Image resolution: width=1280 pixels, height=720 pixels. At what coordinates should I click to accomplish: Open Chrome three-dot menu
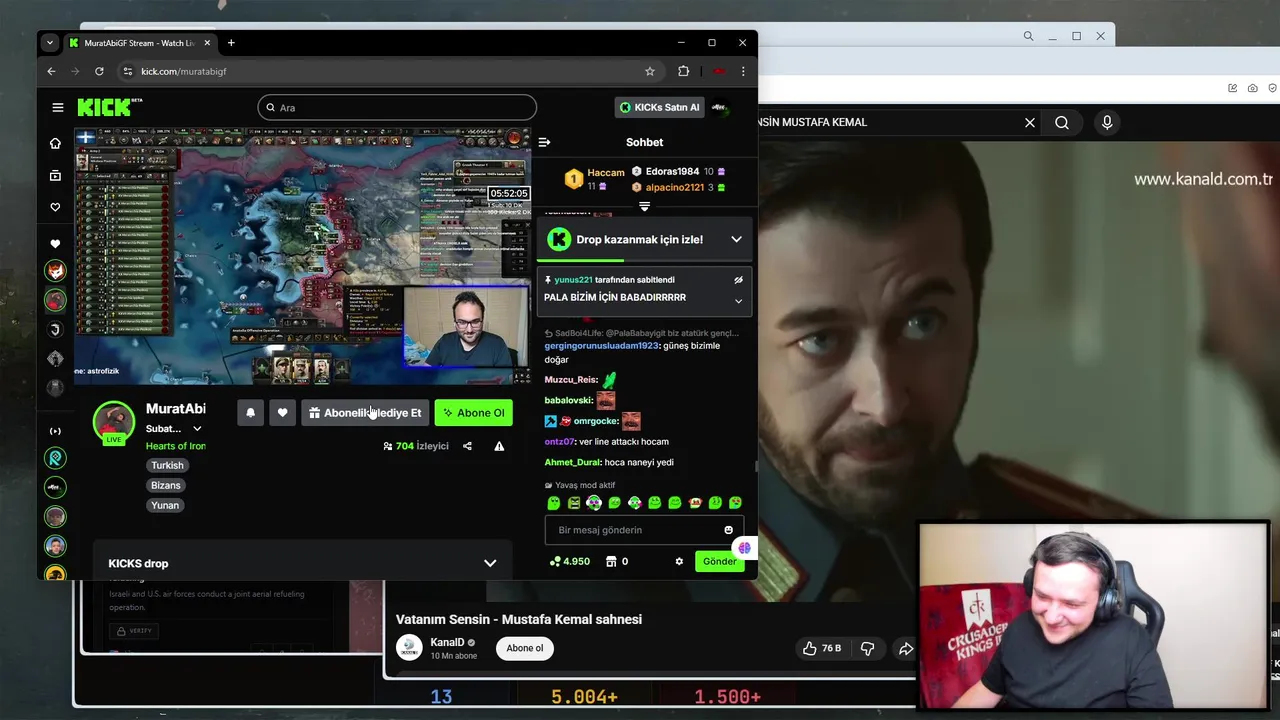[x=743, y=71]
